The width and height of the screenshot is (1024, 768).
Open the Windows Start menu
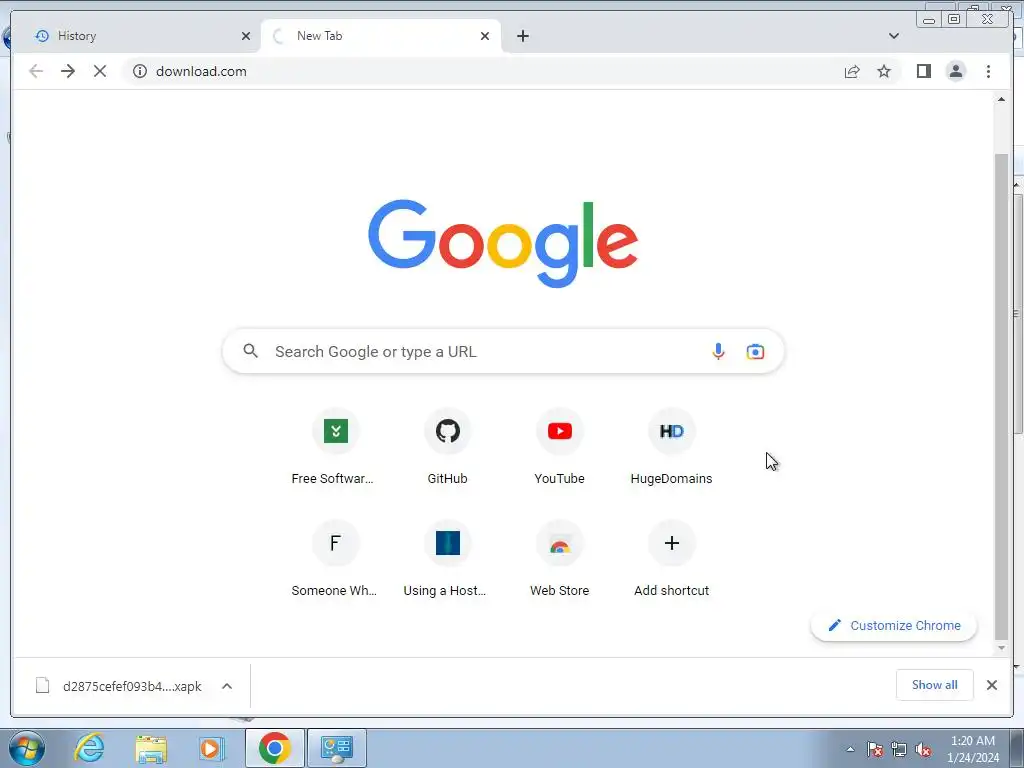(x=27, y=748)
